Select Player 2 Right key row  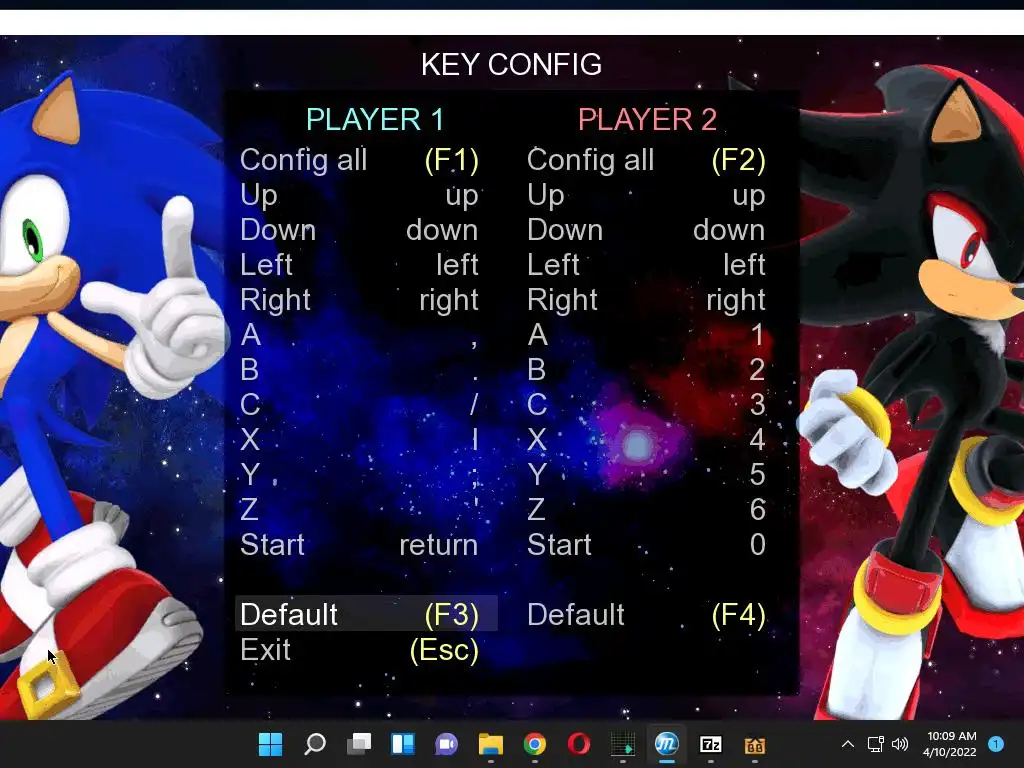pyautogui.click(x=646, y=300)
